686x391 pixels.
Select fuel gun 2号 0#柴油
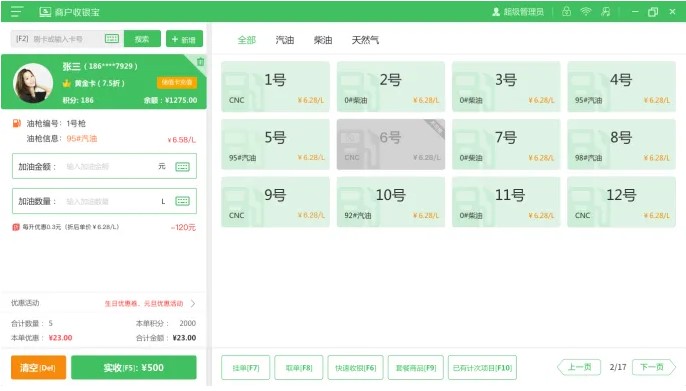click(x=391, y=87)
